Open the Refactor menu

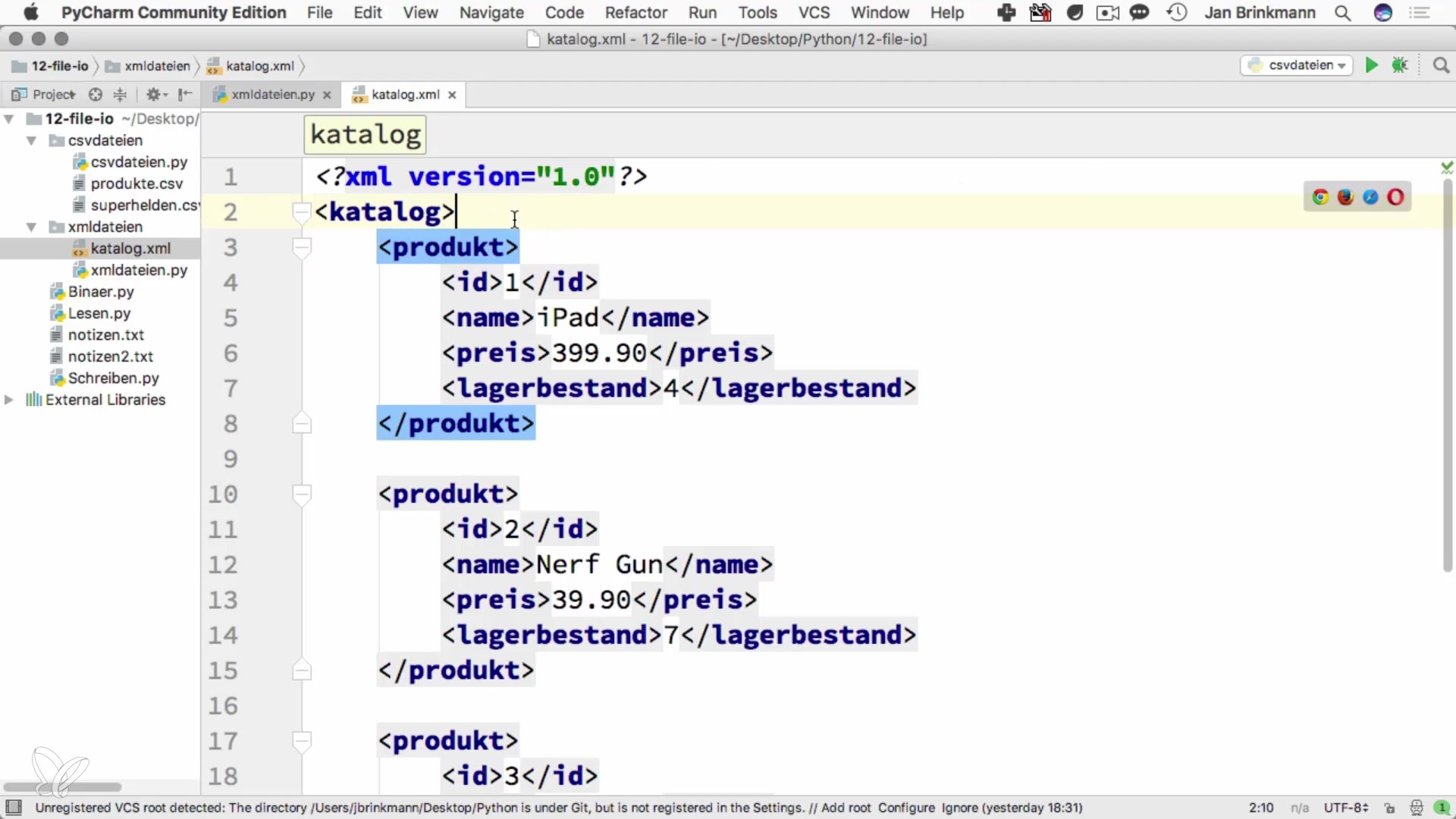(635, 13)
